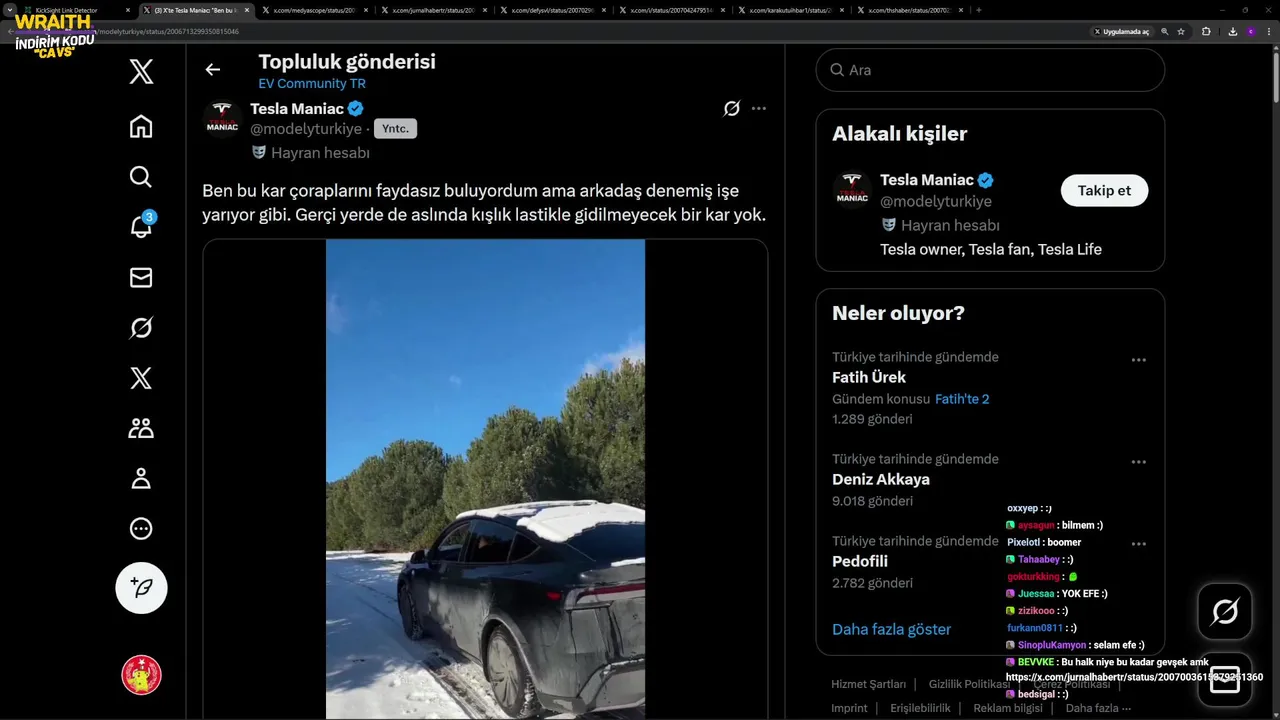Open Communities people icon
This screenshot has height=720, width=1280.
(x=141, y=428)
